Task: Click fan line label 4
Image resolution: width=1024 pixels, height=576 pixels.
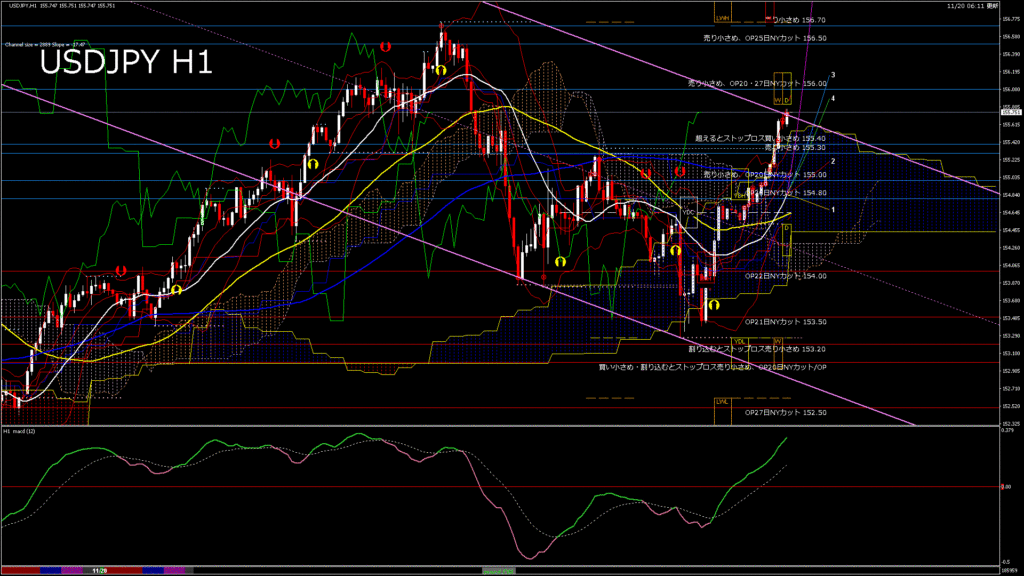Action: [833, 99]
